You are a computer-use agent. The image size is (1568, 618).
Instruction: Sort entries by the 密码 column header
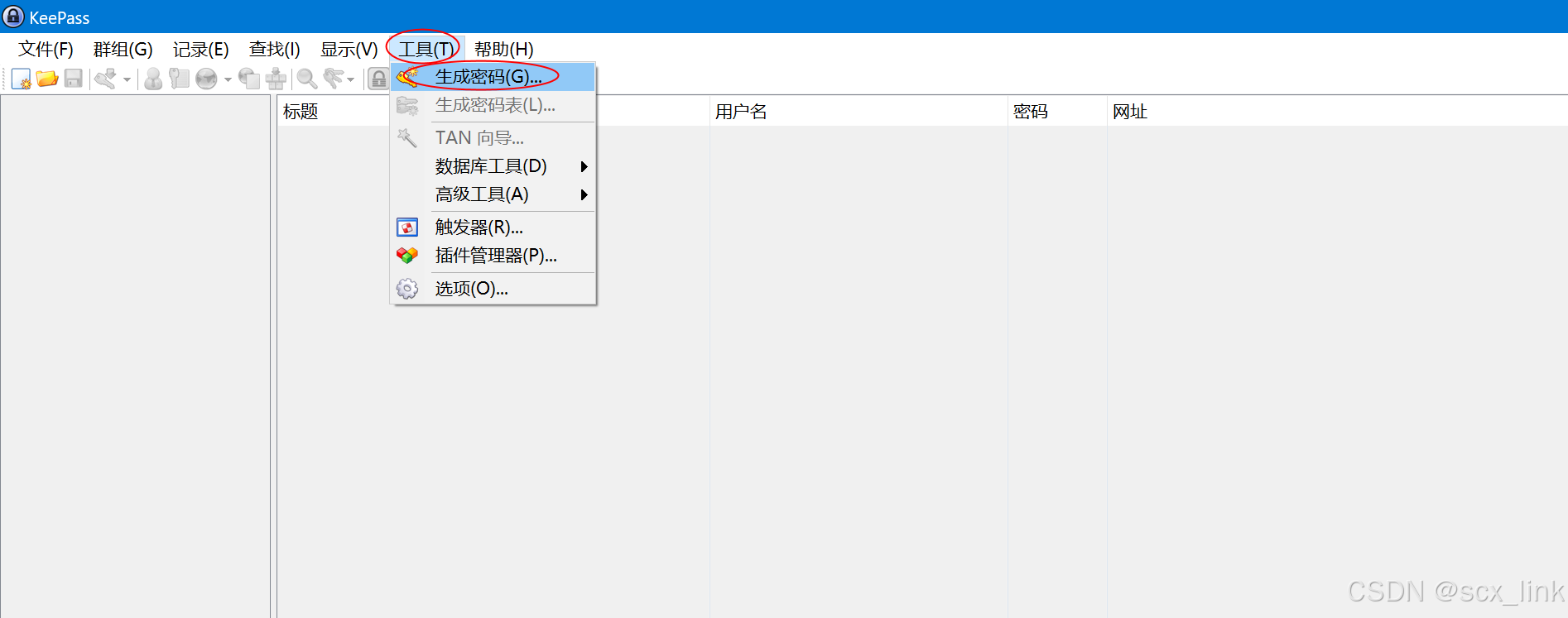point(1057,112)
